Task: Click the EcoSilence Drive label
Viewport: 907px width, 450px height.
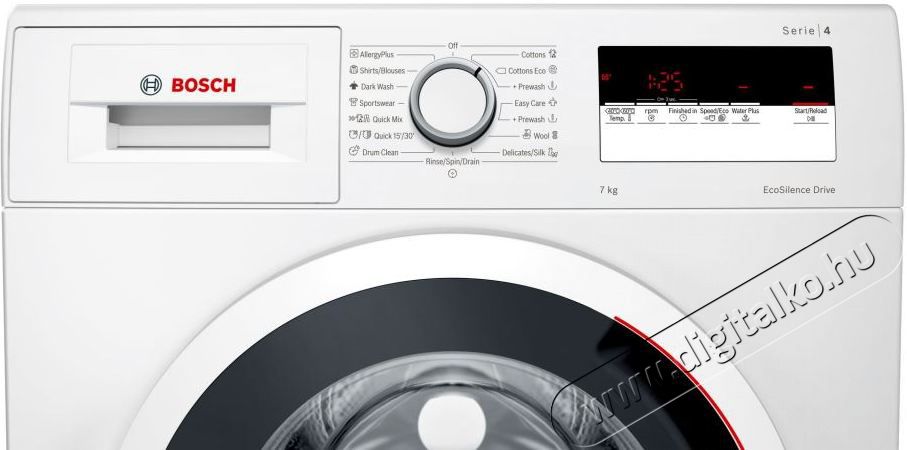Action: tap(799, 190)
